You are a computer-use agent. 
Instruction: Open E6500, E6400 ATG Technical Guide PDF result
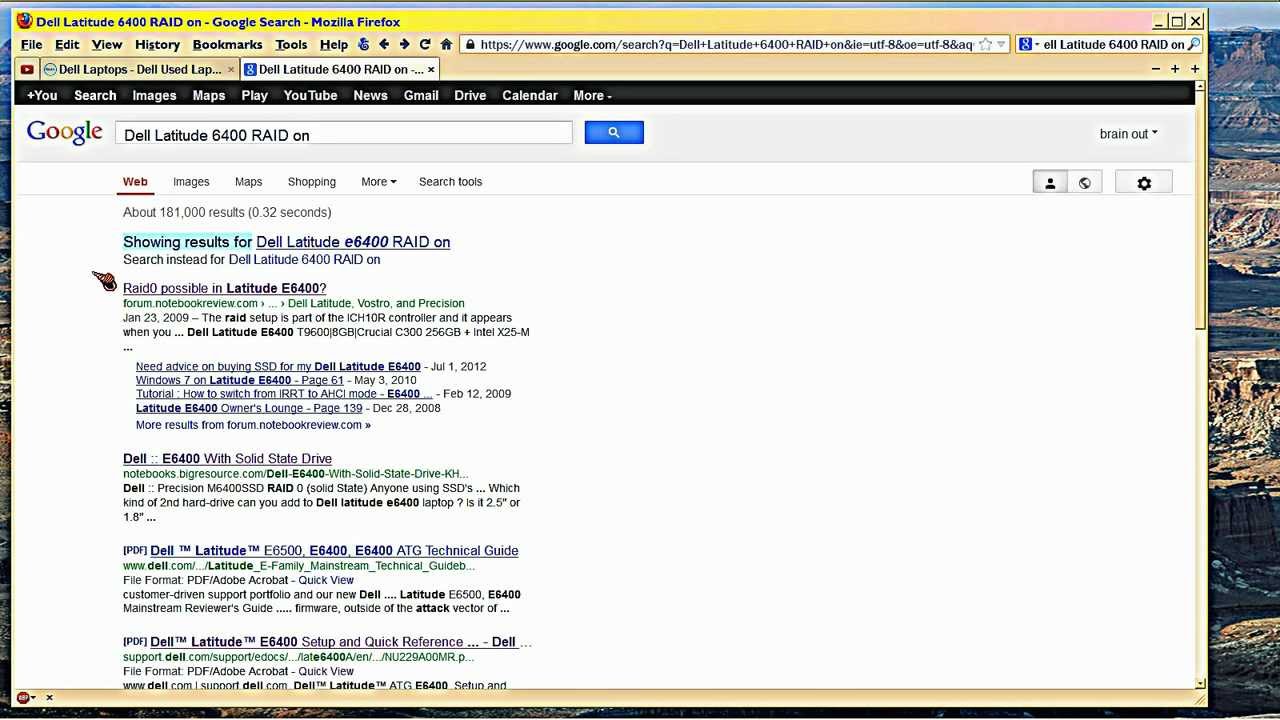click(334, 551)
